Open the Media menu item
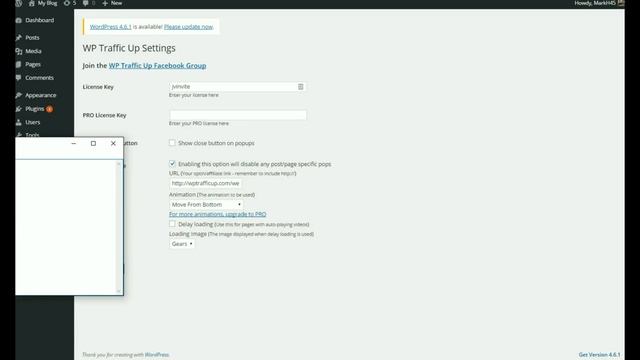The width and height of the screenshot is (640, 360). coord(33,51)
